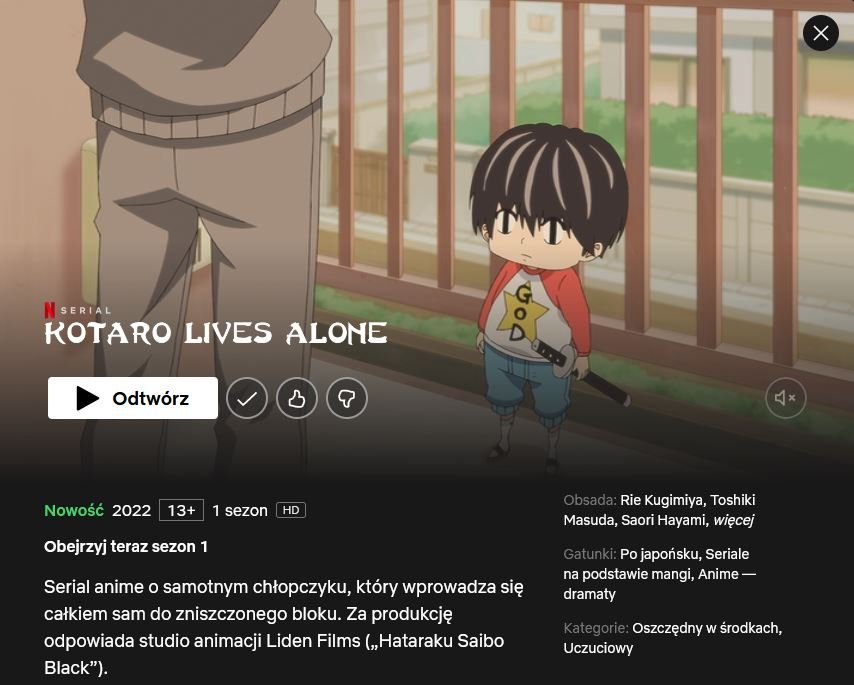Open cast member Rie Kugimiya
Screen dimensions: 854x685
(x=661, y=500)
